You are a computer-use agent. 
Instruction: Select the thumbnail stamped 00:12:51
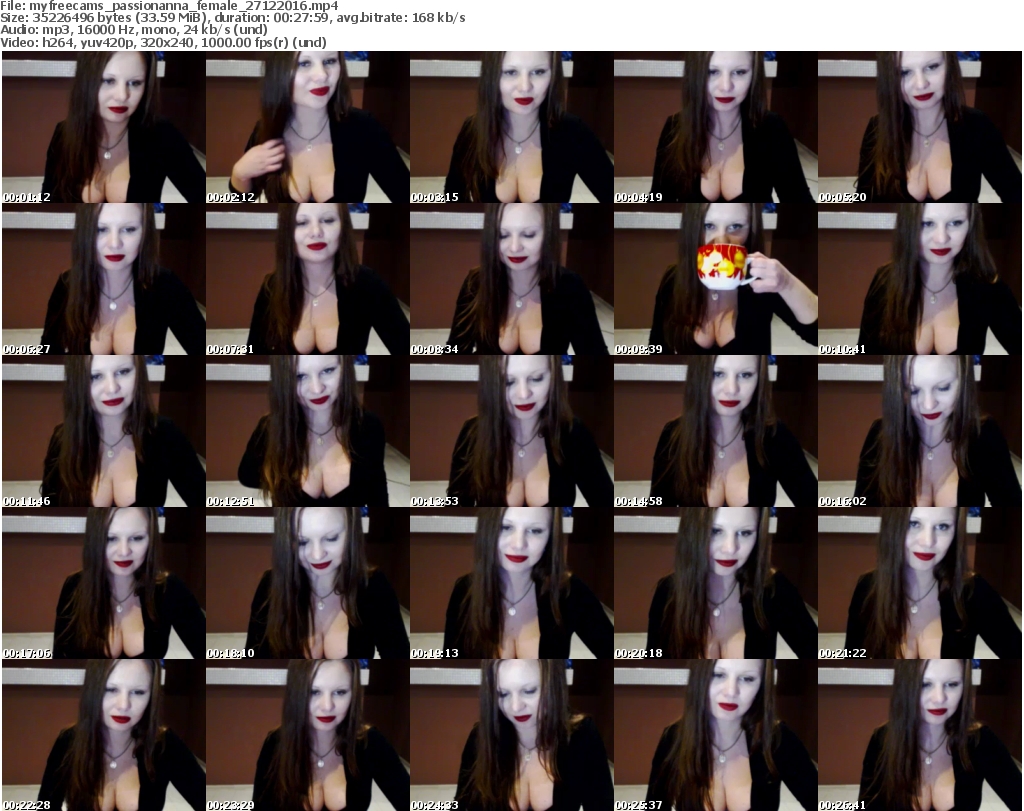pos(307,431)
